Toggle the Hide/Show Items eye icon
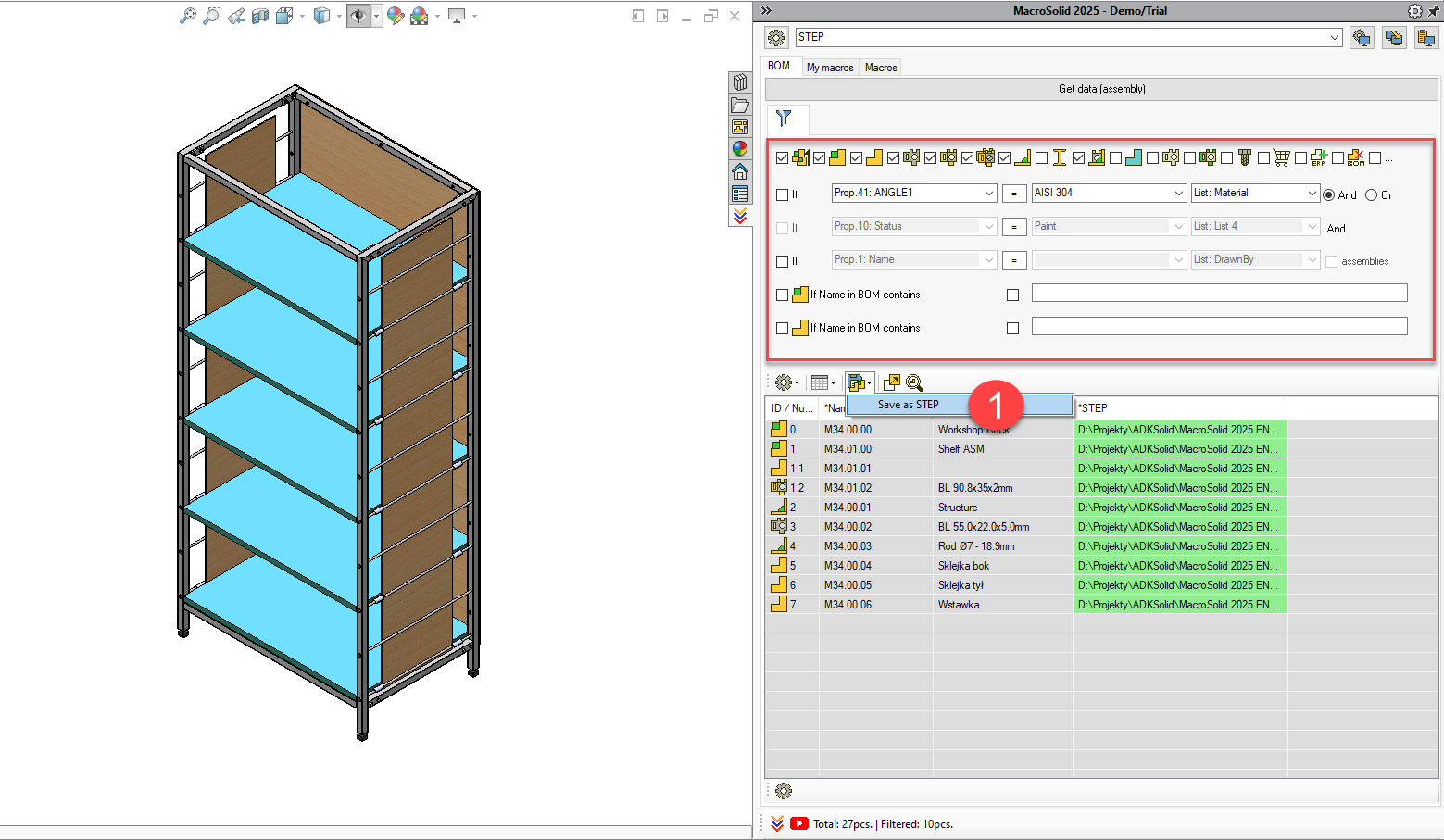Screen dimensions: 1444x840 [358, 16]
